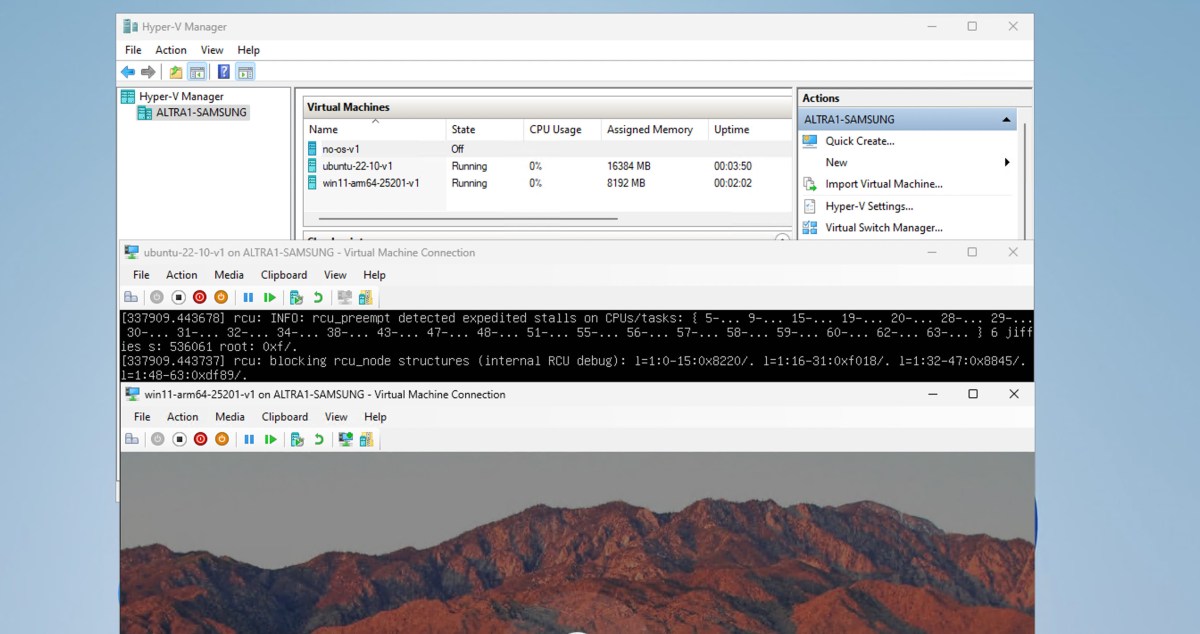Select Hyper-V Manager root tree node

click(181, 97)
